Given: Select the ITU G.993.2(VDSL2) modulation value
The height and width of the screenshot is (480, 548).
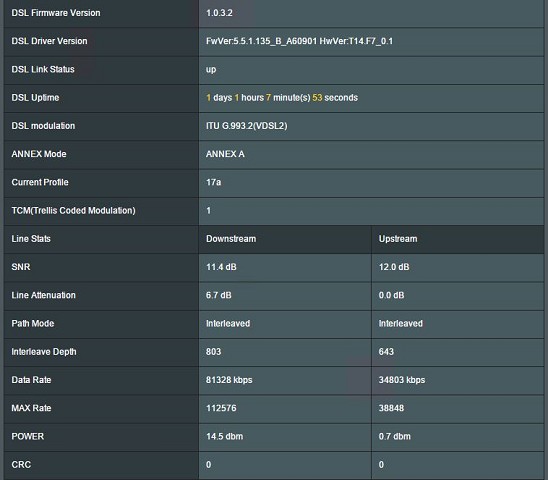Looking at the screenshot, I should tap(246, 126).
